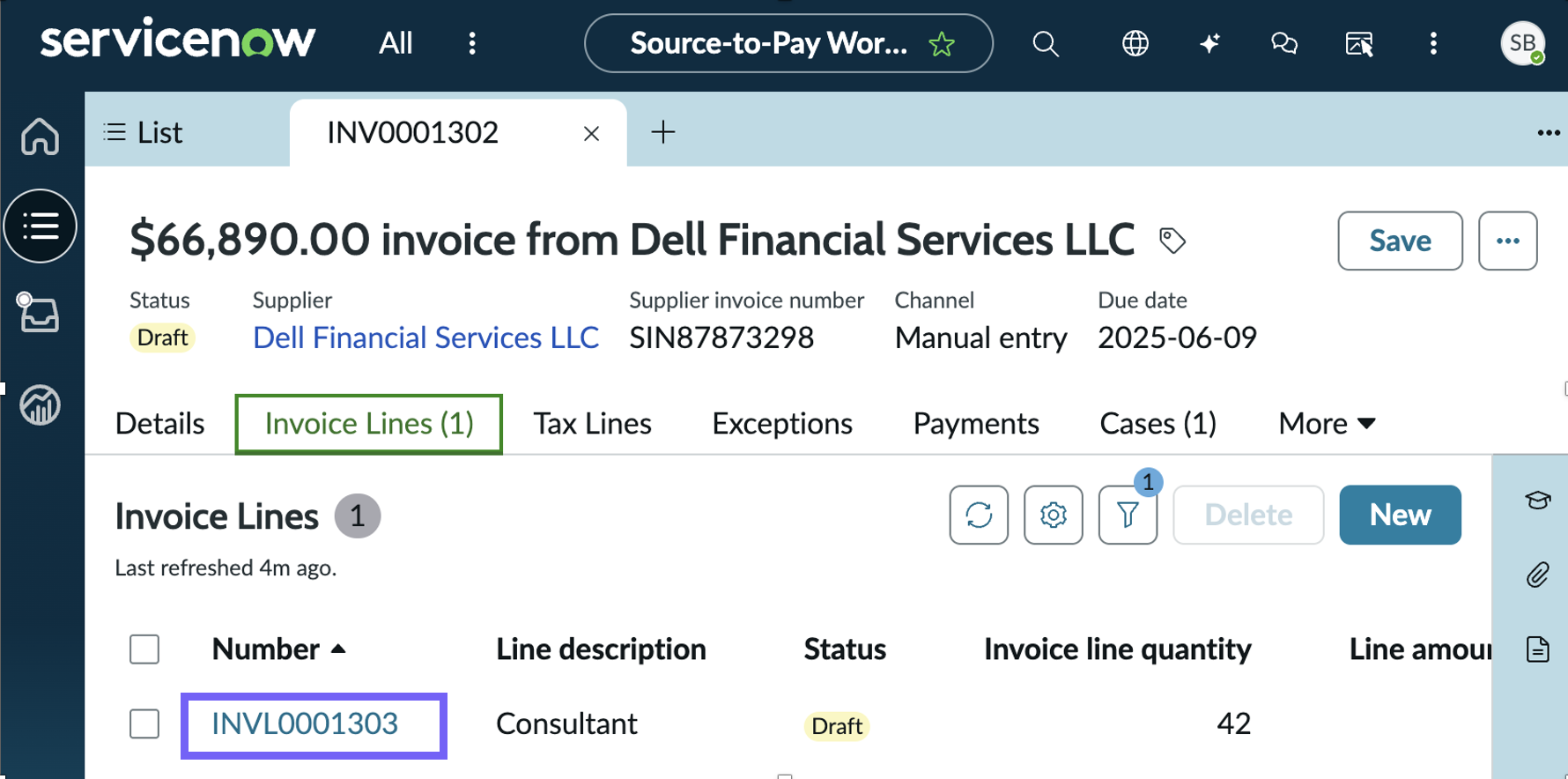Click the Invoice Lines count badge
This screenshot has width=1568, height=779.
(x=357, y=516)
